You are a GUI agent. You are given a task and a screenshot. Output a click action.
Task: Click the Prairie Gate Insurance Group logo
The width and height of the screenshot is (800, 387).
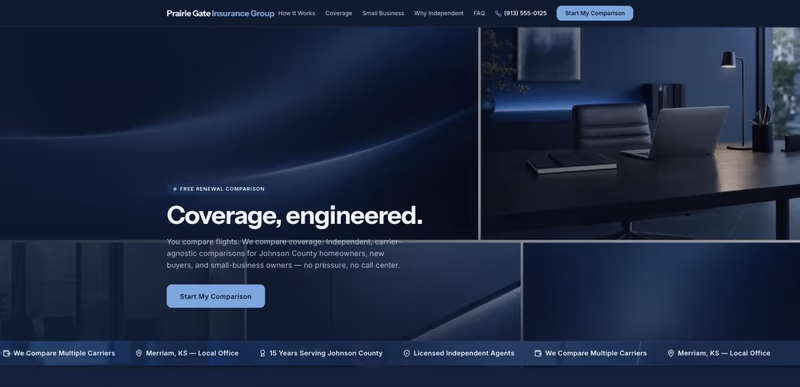[220, 13]
